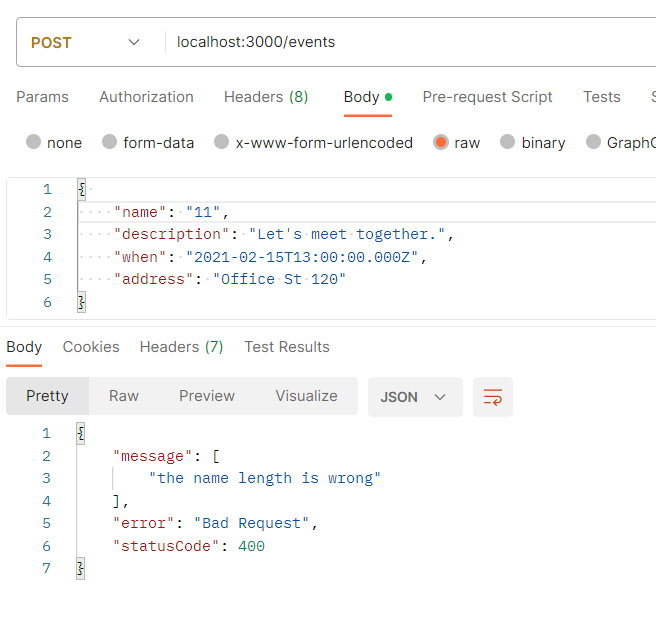Click the Visualize response button
This screenshot has width=656, height=619.
point(306,396)
